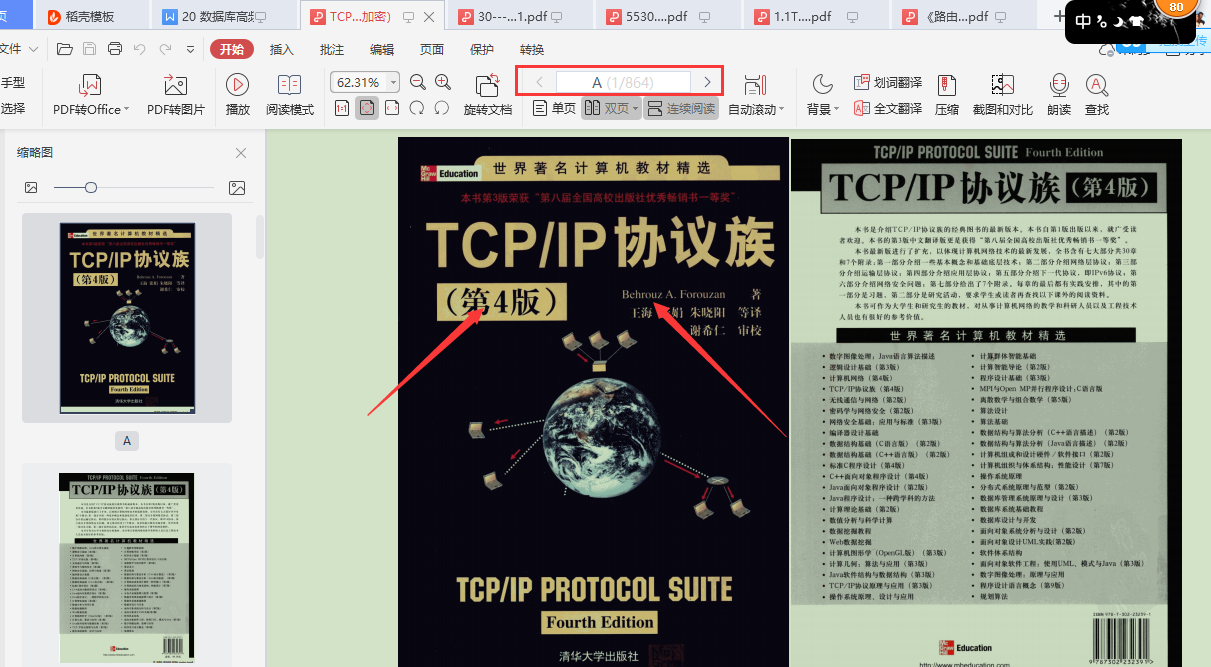
Task: Open the 编辑 ribbon tab
Action: coord(382,50)
